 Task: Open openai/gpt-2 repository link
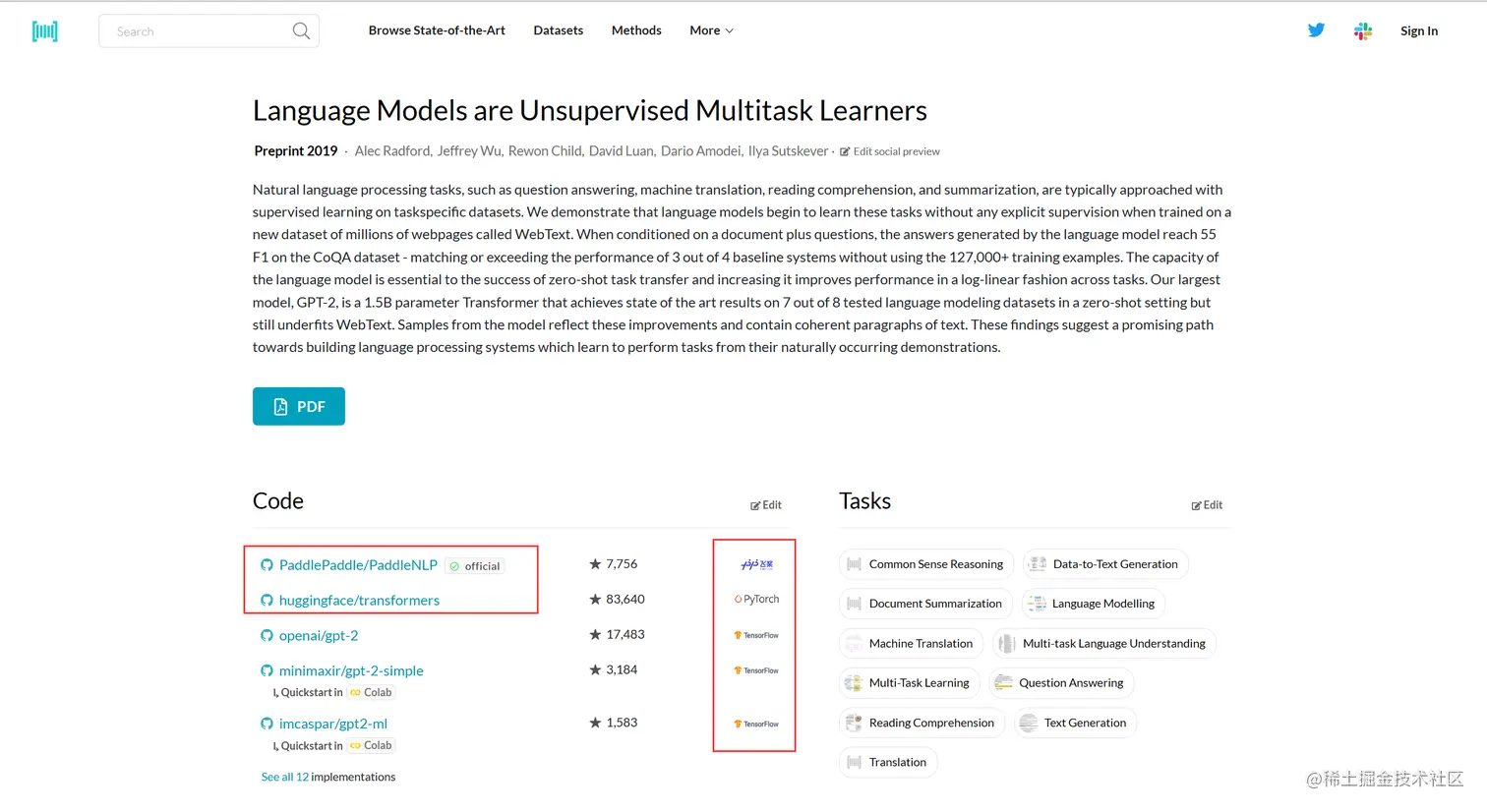[x=319, y=636]
